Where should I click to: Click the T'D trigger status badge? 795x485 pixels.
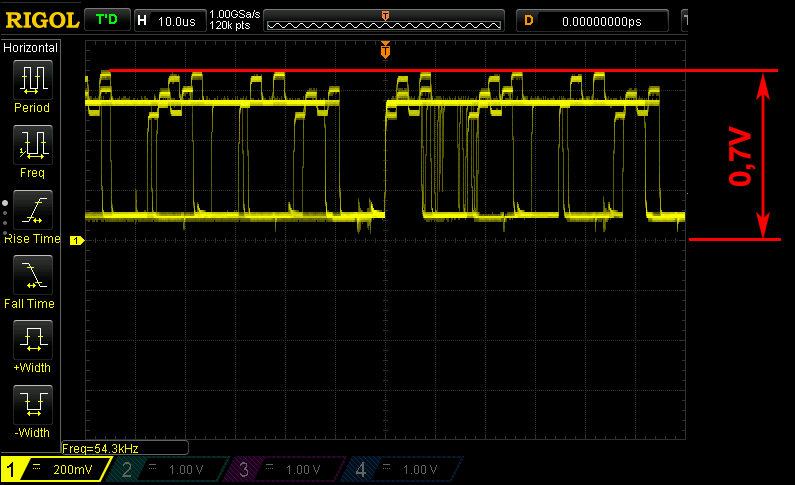[x=107, y=19]
